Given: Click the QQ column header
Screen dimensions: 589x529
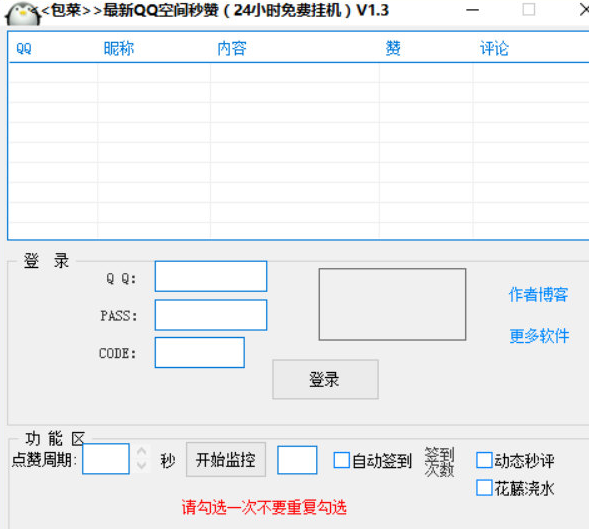Looking at the screenshot, I should coord(24,49).
